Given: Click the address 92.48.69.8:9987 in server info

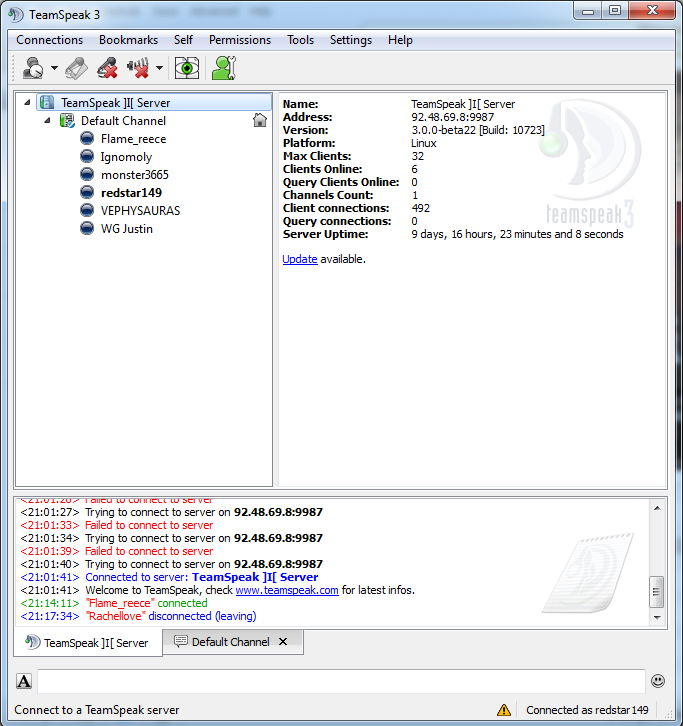Looking at the screenshot, I should 452,117.
